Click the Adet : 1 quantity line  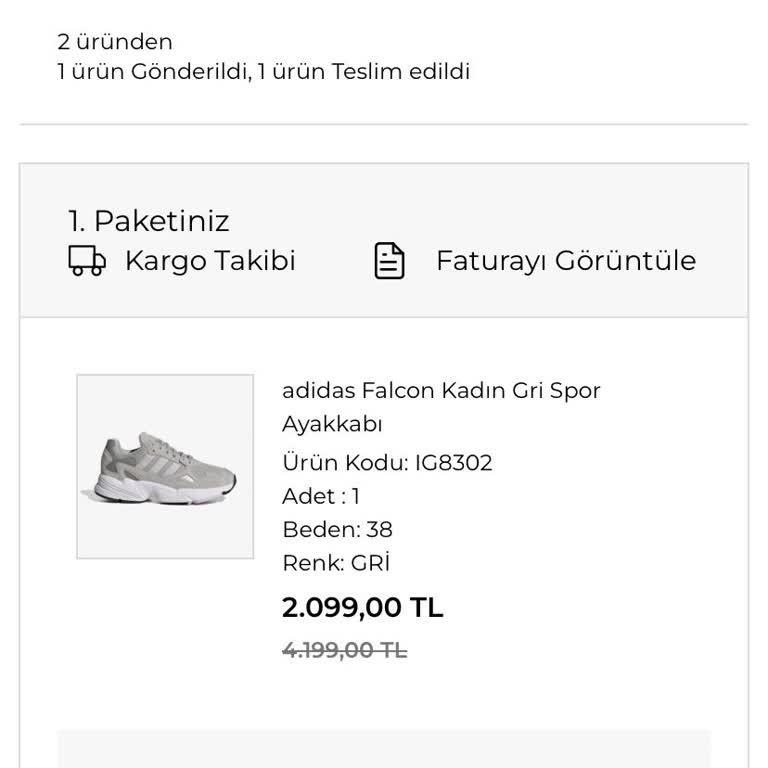point(321,496)
